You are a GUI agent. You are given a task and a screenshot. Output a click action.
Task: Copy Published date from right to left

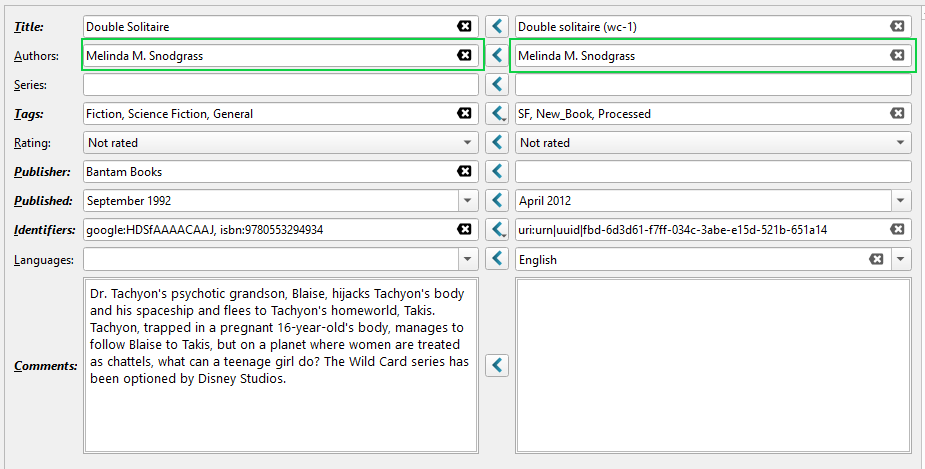point(497,201)
